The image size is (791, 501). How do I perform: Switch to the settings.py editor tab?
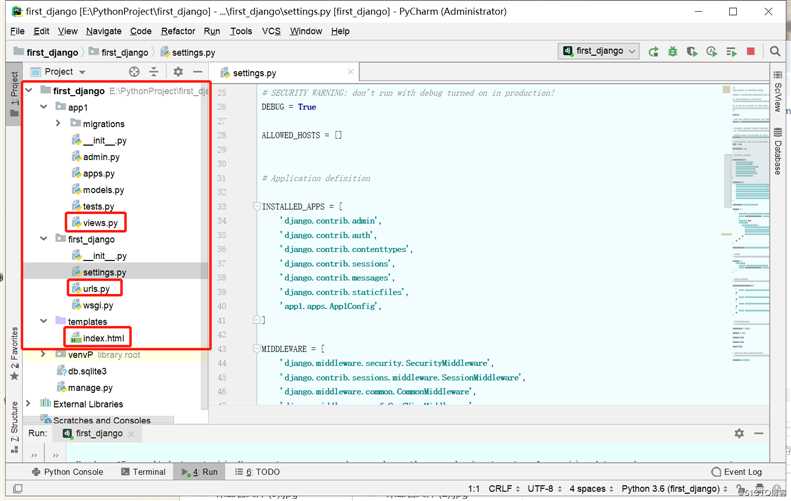[x=254, y=73]
